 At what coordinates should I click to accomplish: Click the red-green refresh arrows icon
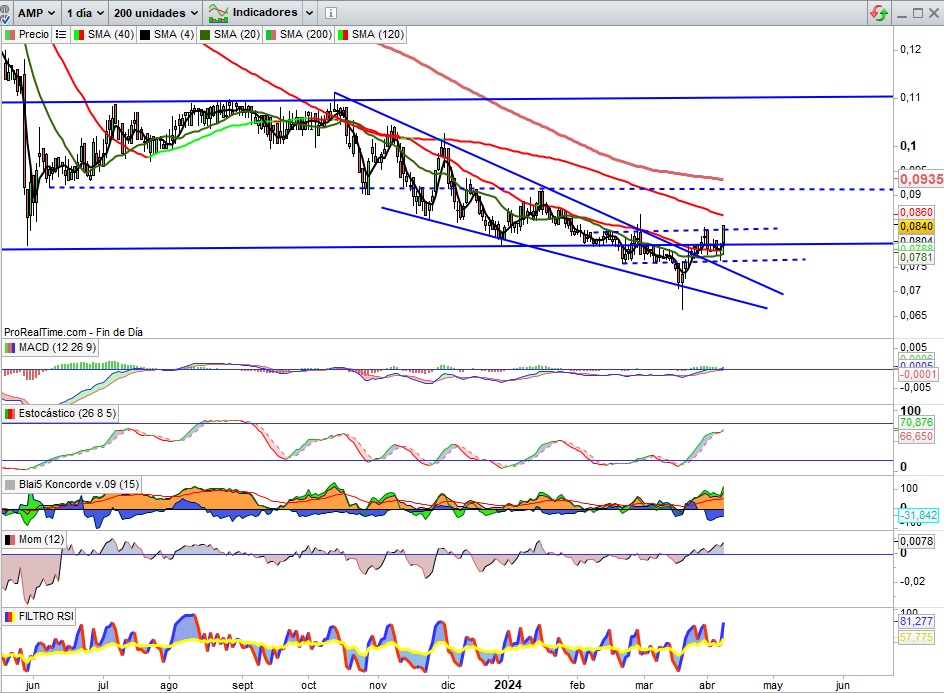coord(879,13)
